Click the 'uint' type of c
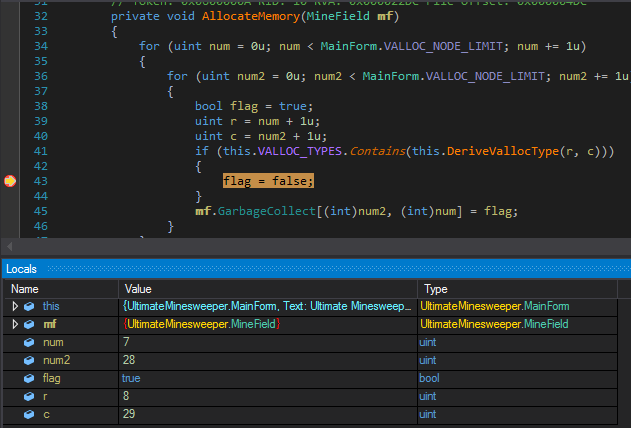The height and width of the screenshot is (428, 631). (427, 414)
